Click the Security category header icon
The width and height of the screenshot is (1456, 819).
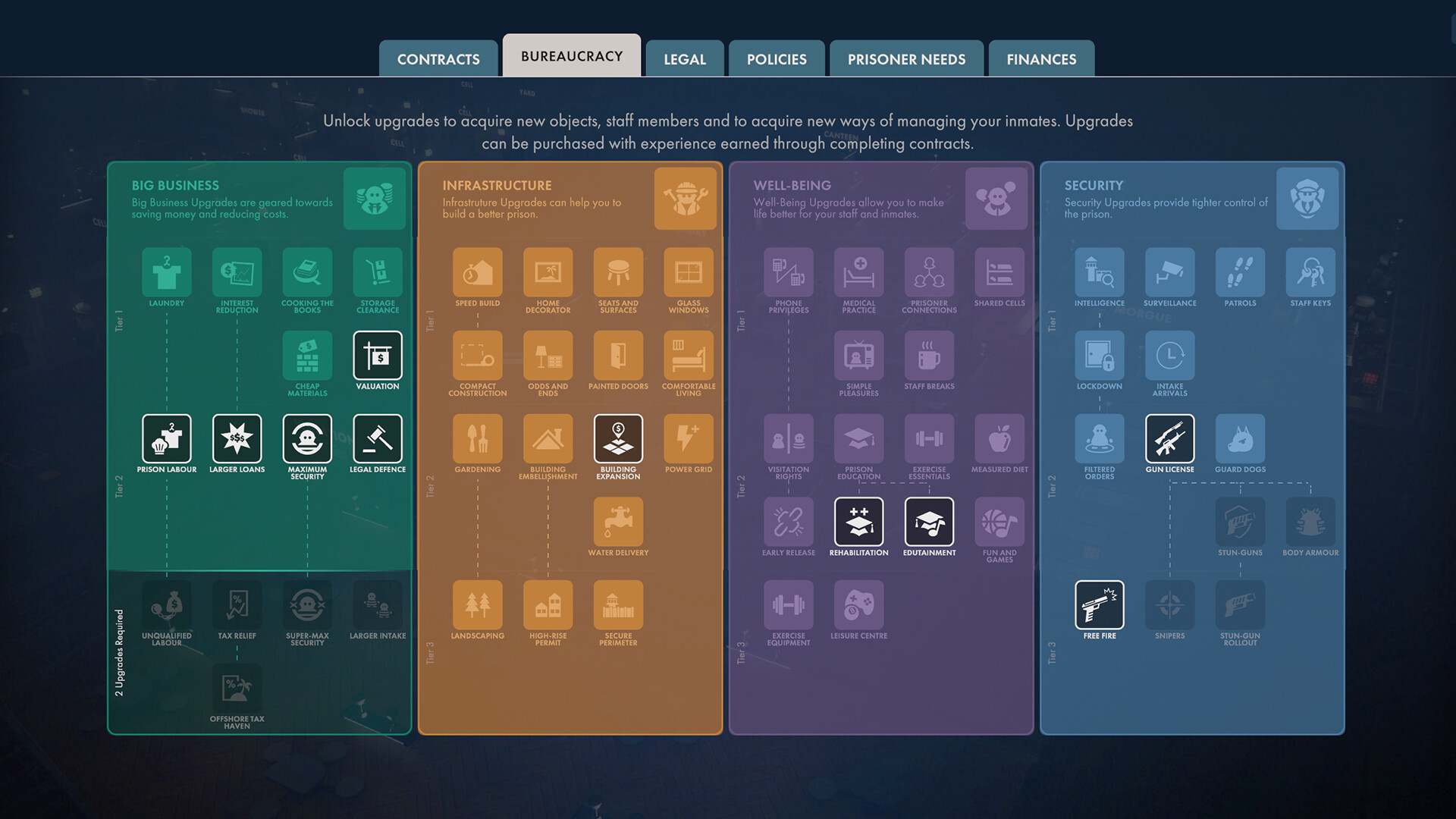pos(1307,199)
